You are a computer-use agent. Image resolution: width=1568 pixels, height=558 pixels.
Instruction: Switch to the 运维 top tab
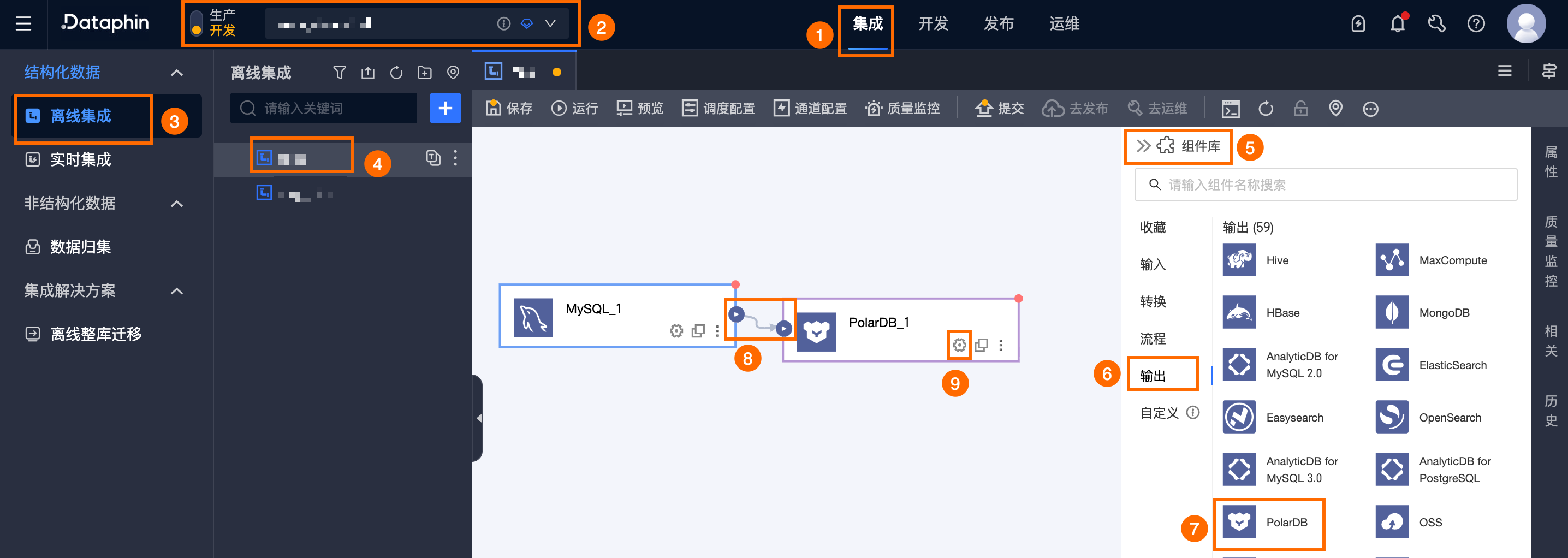(x=1065, y=23)
